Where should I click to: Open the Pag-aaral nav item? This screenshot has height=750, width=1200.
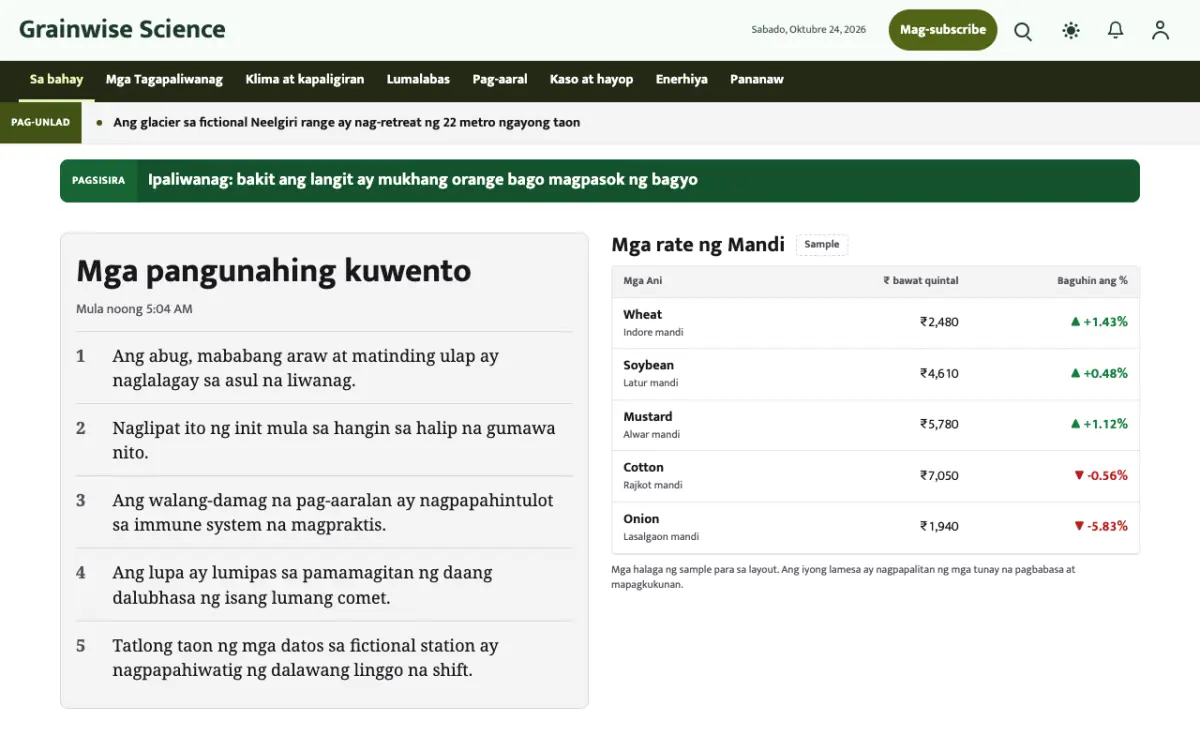pyautogui.click(x=500, y=80)
